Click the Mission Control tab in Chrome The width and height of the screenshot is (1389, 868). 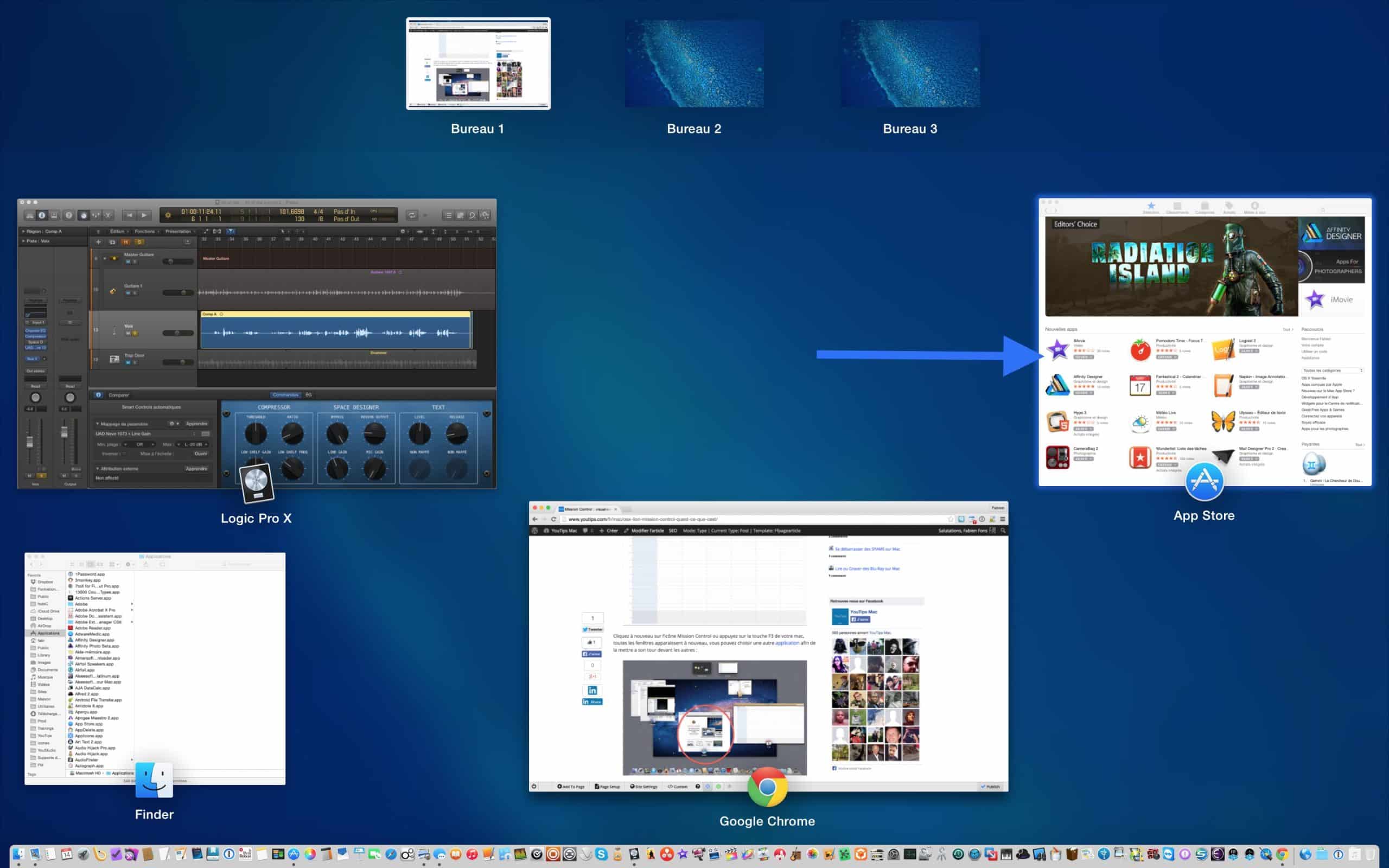(589, 509)
